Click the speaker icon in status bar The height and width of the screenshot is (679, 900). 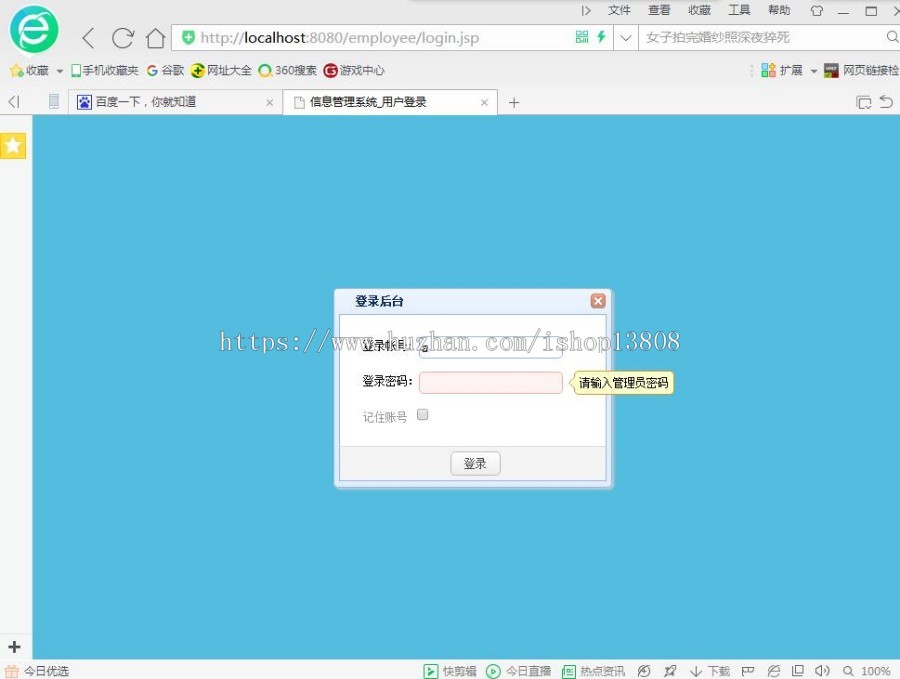(822, 671)
